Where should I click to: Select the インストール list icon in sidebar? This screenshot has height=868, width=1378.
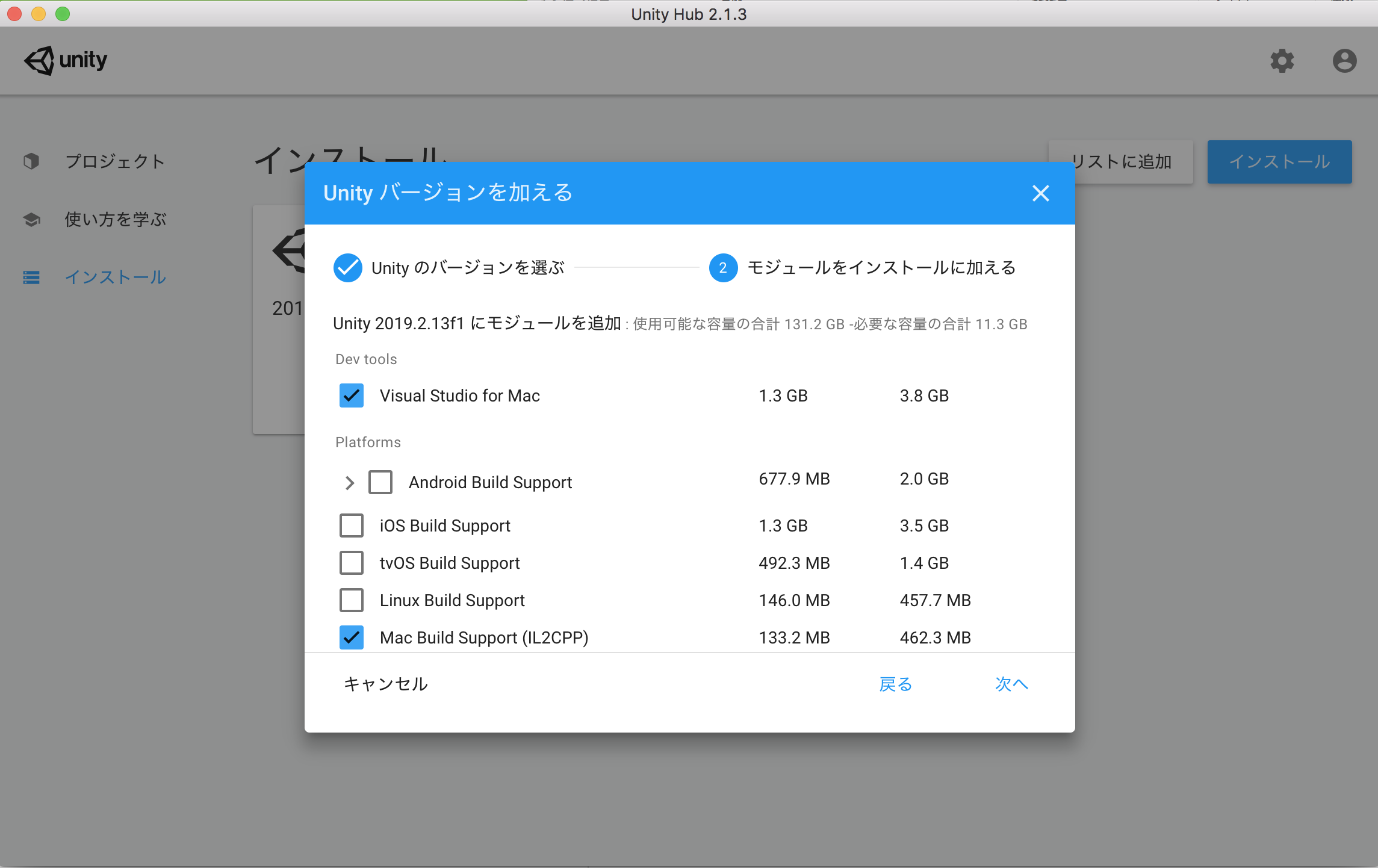click(31, 277)
